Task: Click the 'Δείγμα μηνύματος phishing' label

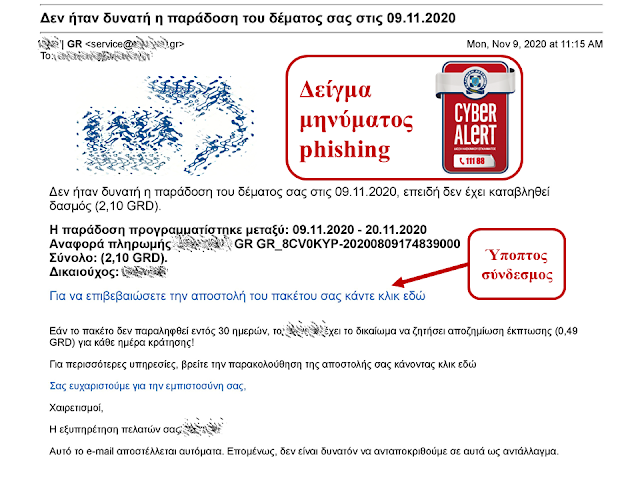Action: click(x=356, y=119)
